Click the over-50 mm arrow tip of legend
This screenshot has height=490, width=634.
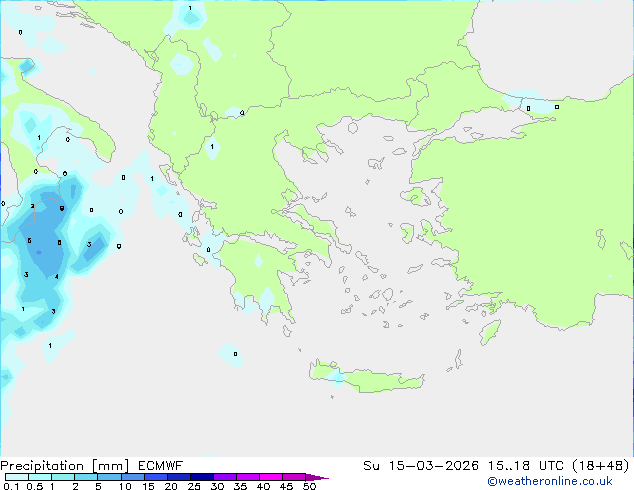[317, 477]
